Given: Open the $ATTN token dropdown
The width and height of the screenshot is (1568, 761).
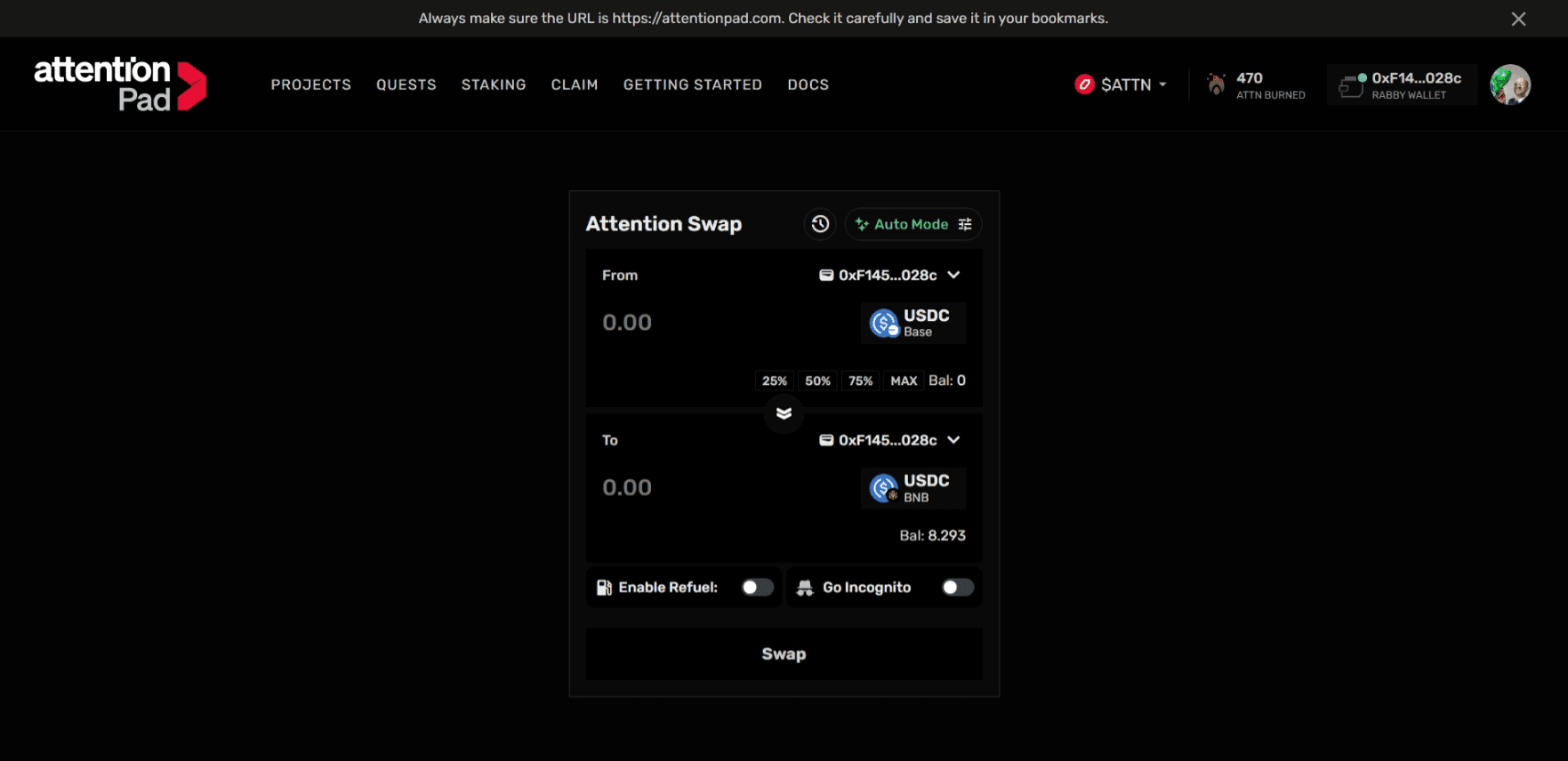Looking at the screenshot, I should [1121, 84].
